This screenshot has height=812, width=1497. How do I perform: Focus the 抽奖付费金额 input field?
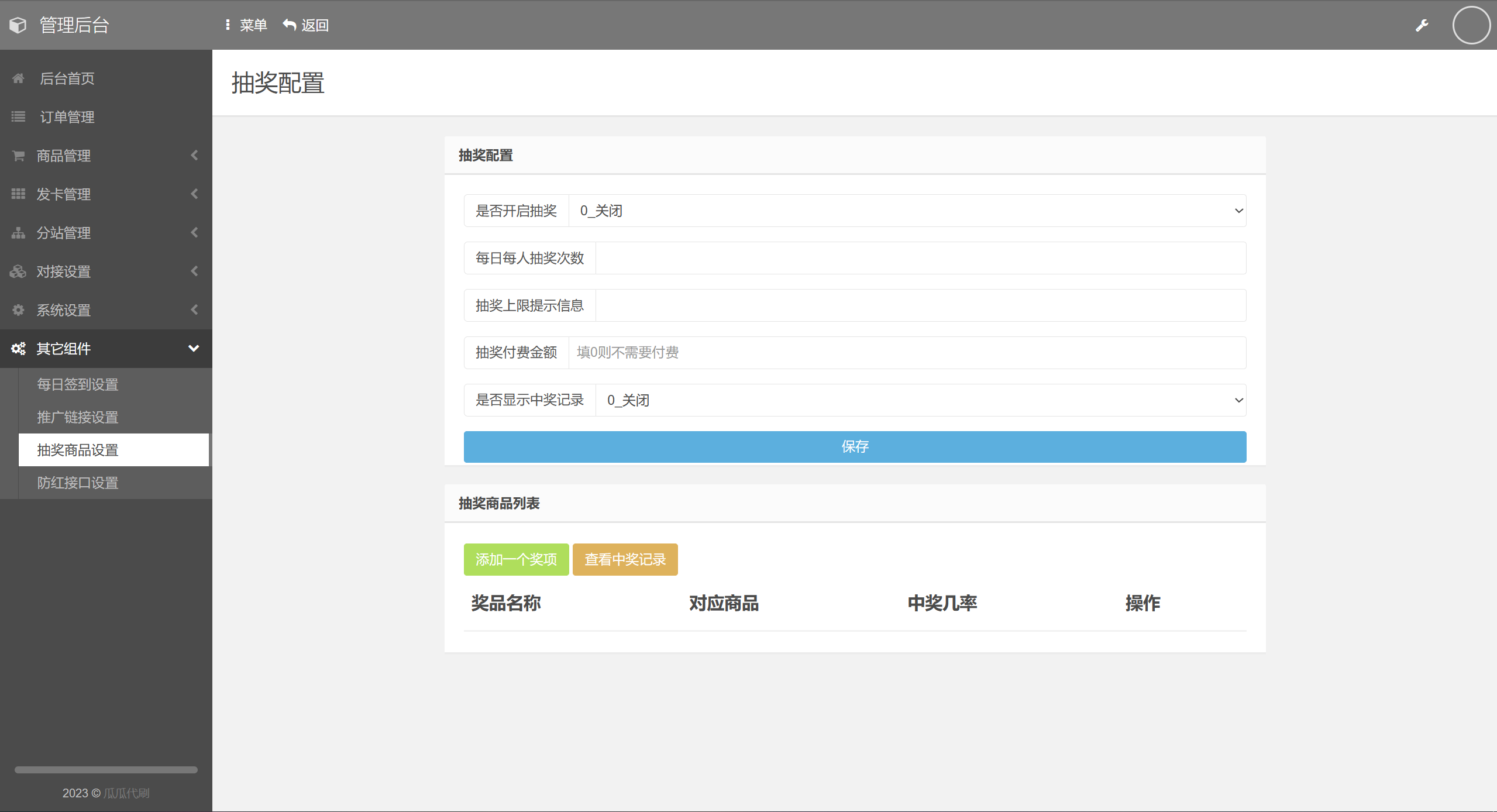[907, 353]
